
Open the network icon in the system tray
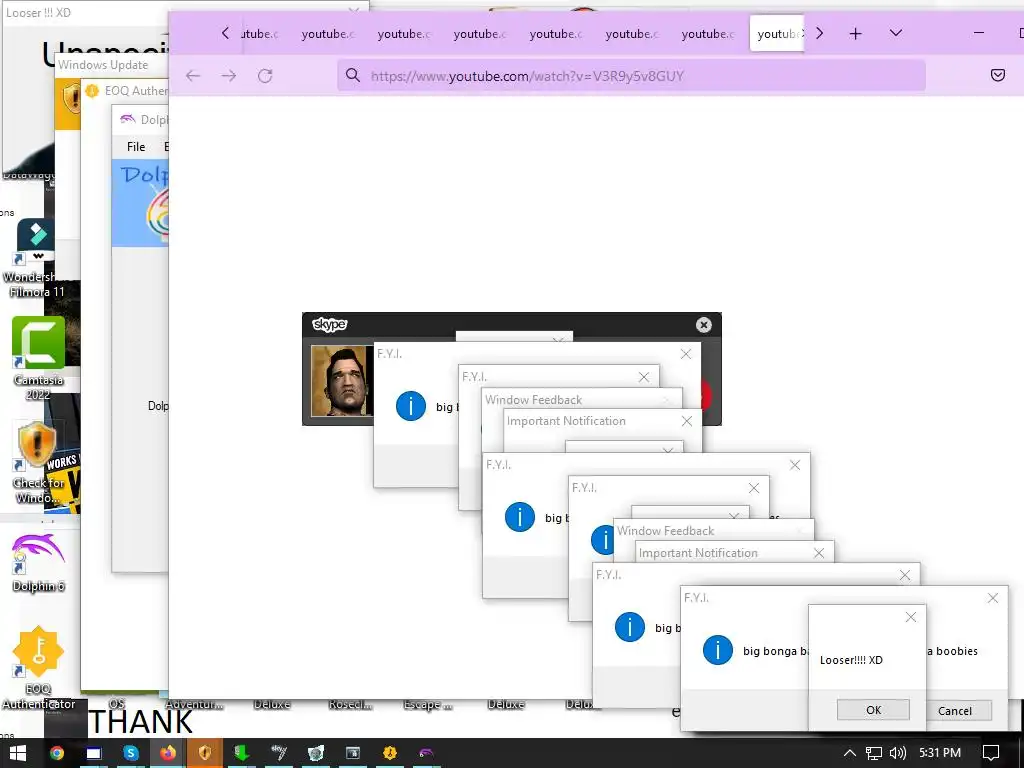point(873,753)
